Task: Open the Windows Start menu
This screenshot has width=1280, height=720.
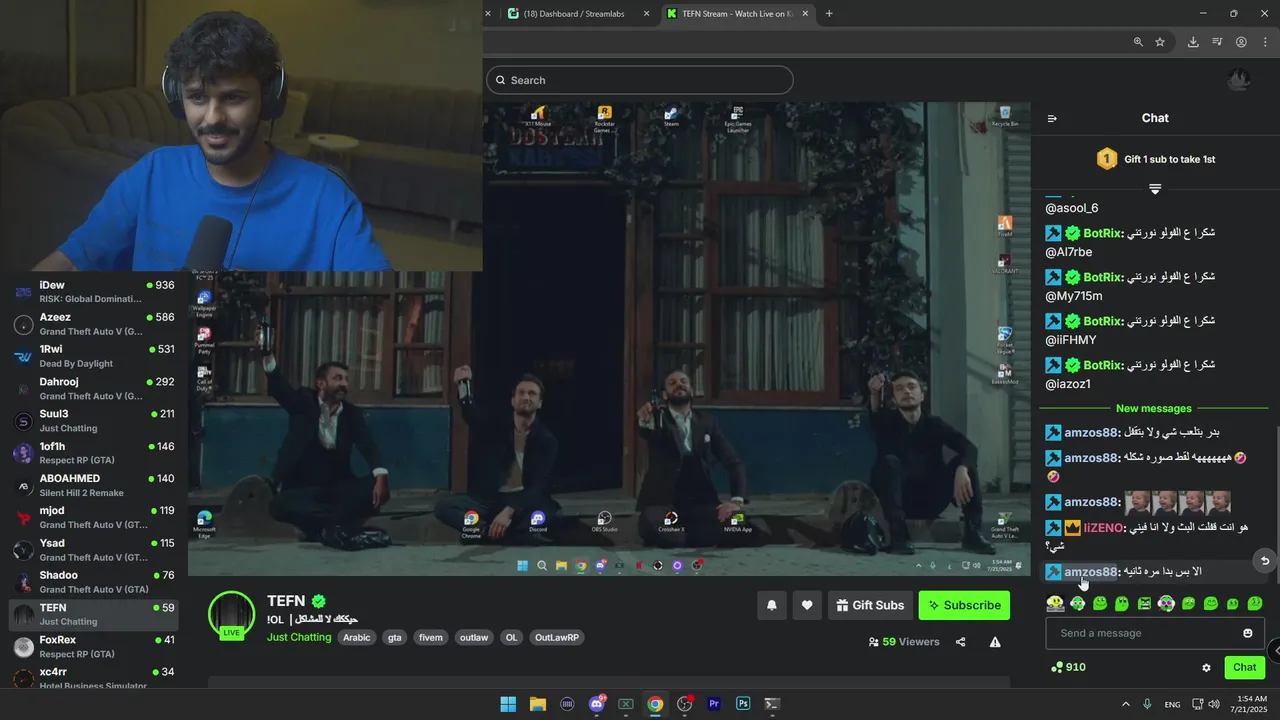Action: tap(508, 704)
